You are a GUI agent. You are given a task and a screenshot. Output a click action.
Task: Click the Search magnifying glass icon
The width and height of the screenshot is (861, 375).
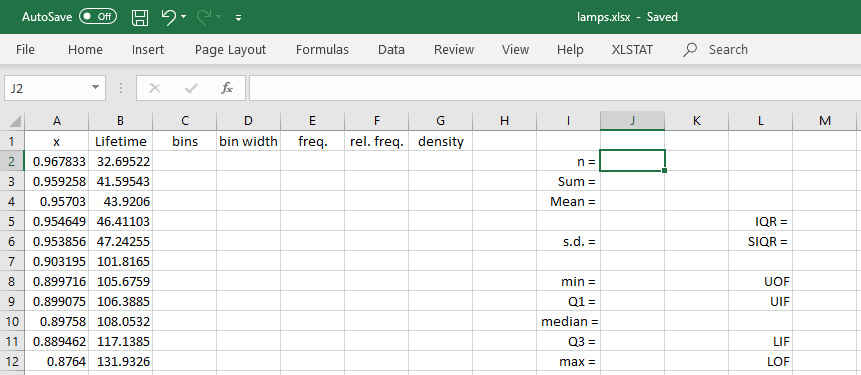(690, 50)
